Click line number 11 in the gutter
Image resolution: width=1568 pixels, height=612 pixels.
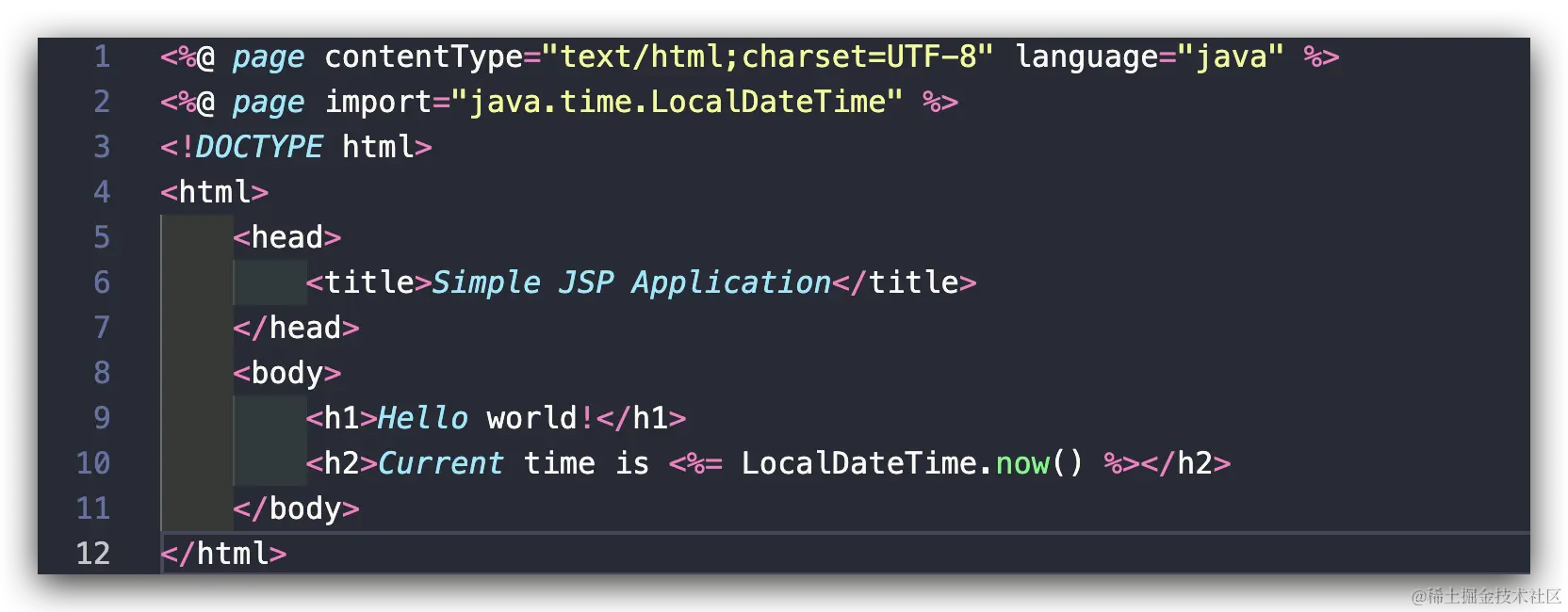pyautogui.click(x=93, y=508)
